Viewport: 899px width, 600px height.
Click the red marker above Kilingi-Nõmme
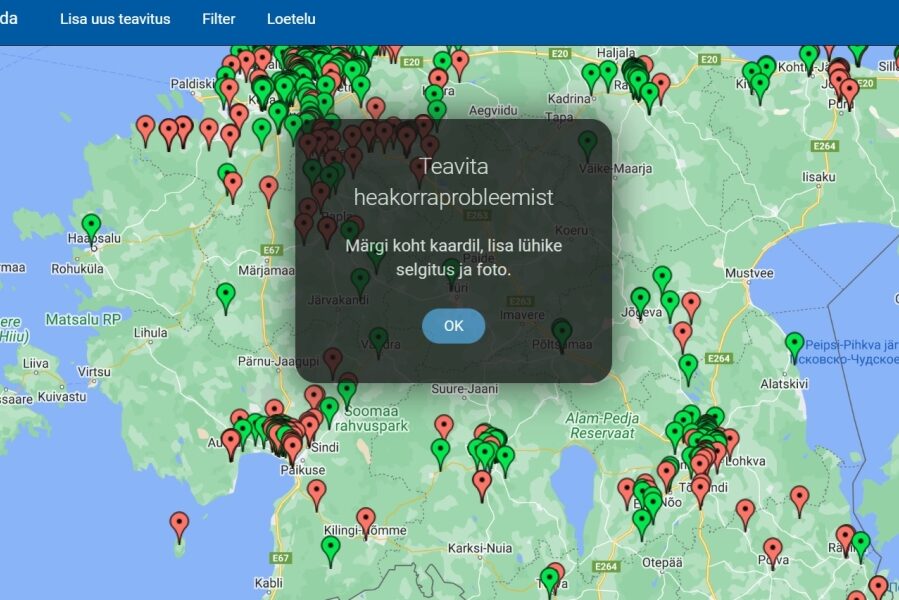tap(366, 519)
